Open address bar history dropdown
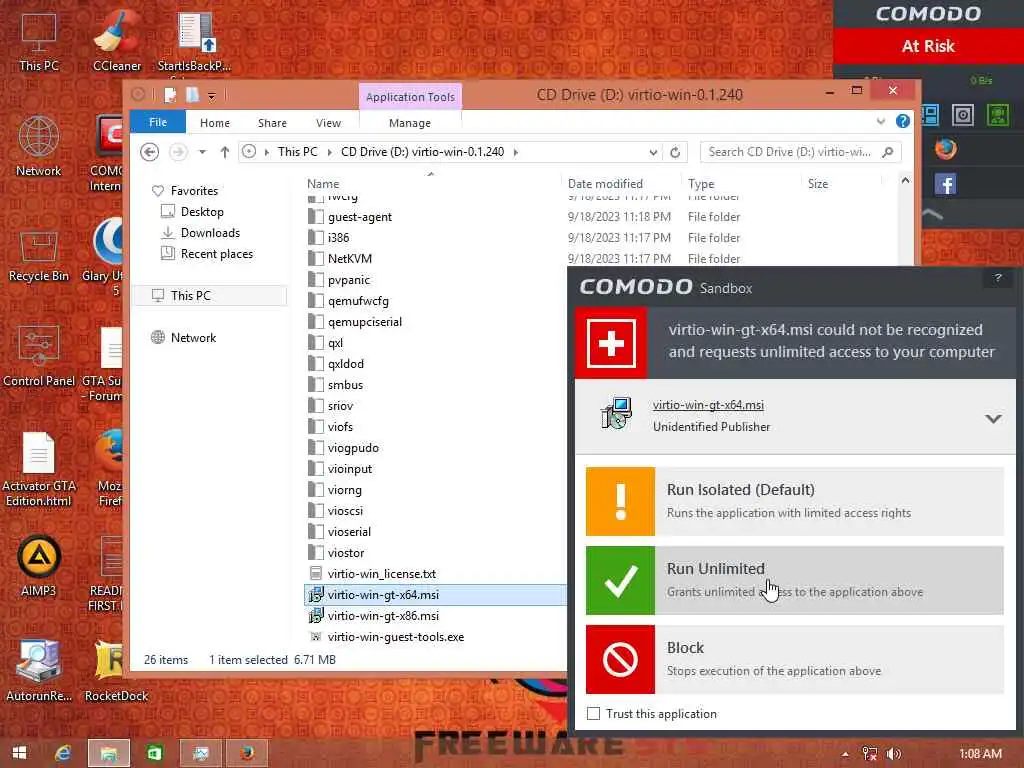1024x768 pixels. pos(652,152)
